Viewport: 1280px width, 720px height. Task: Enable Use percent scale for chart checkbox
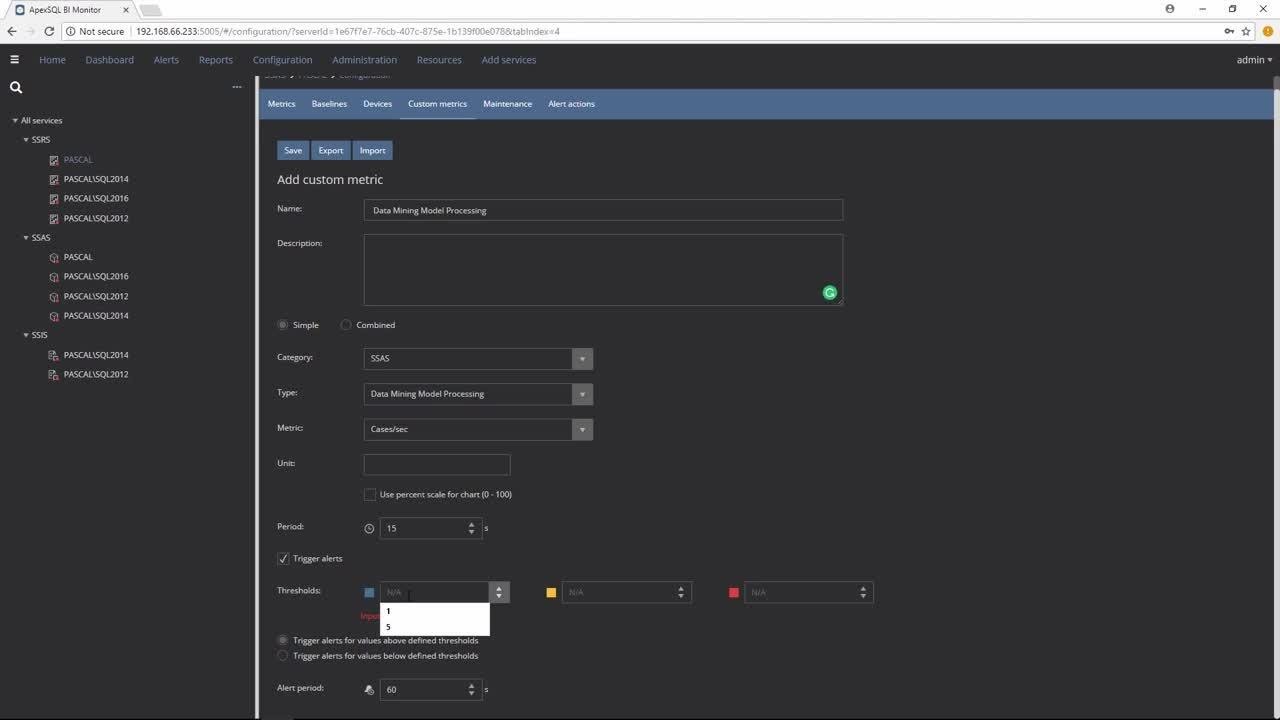(370, 495)
